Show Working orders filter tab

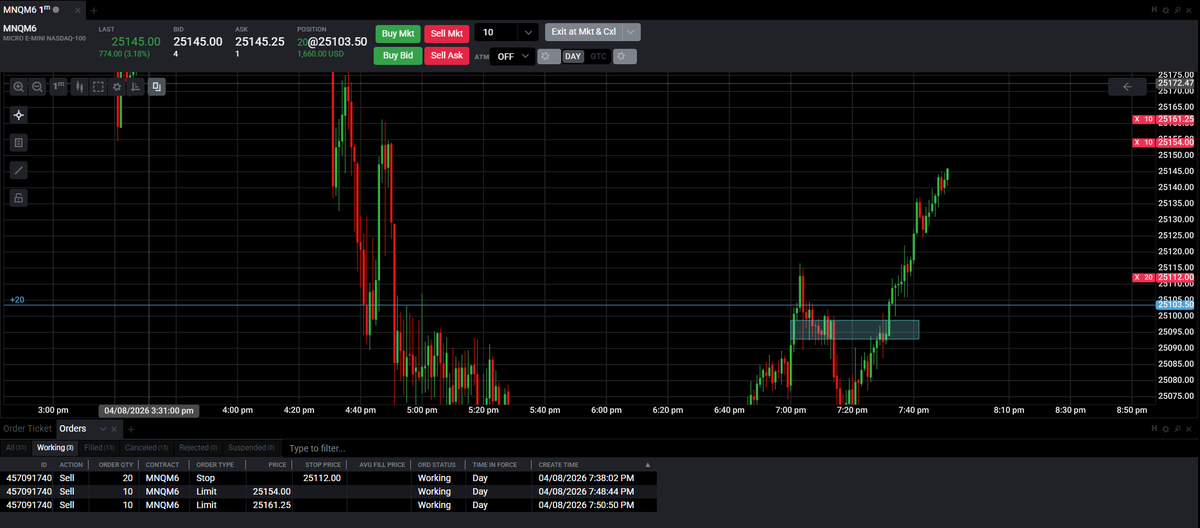[x=55, y=447]
